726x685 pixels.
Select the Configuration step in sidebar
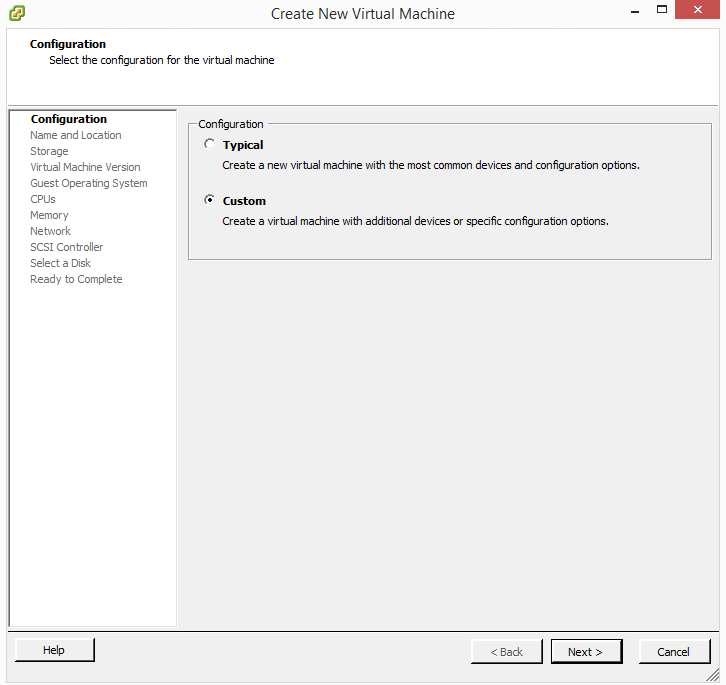click(69, 119)
